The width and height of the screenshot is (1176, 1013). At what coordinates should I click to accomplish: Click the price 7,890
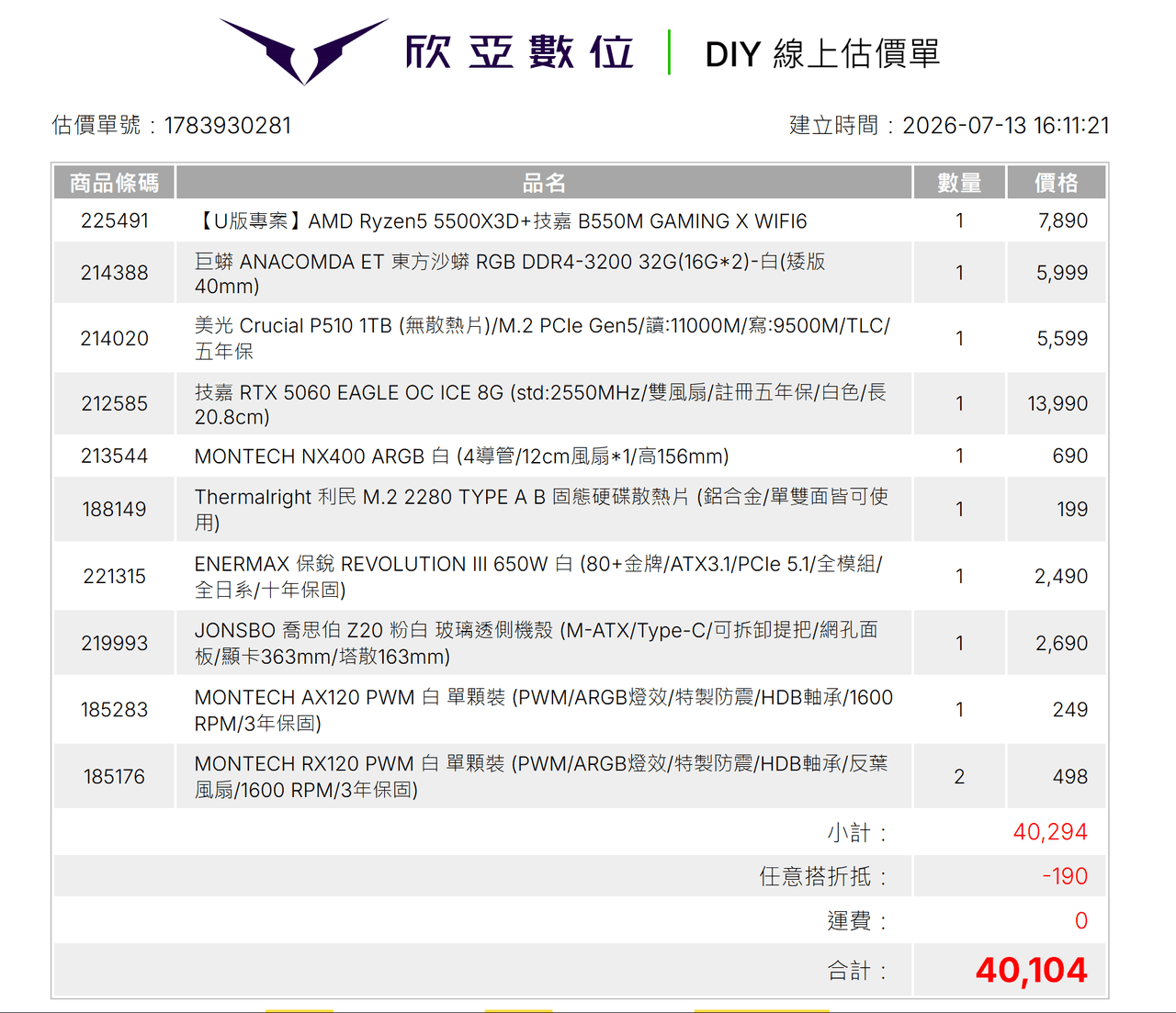click(1063, 220)
